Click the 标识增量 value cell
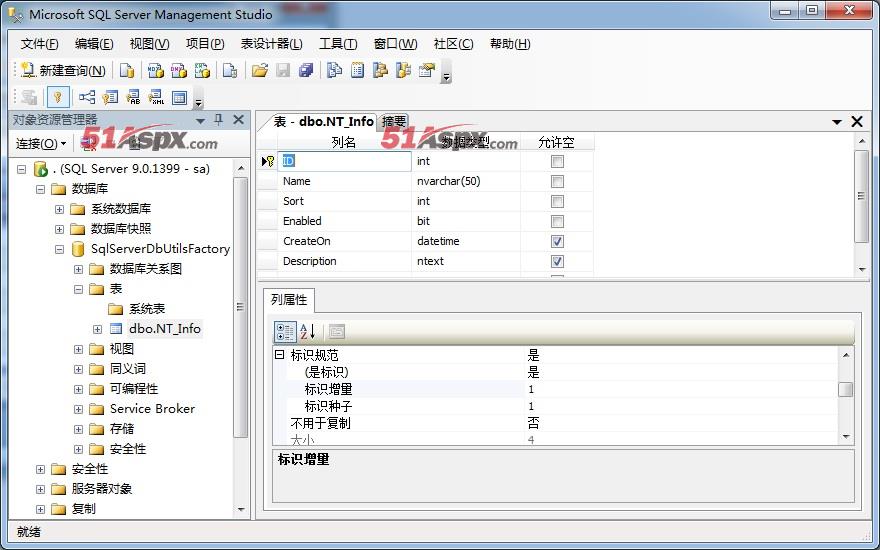This screenshot has height=550, width=880. (681, 389)
